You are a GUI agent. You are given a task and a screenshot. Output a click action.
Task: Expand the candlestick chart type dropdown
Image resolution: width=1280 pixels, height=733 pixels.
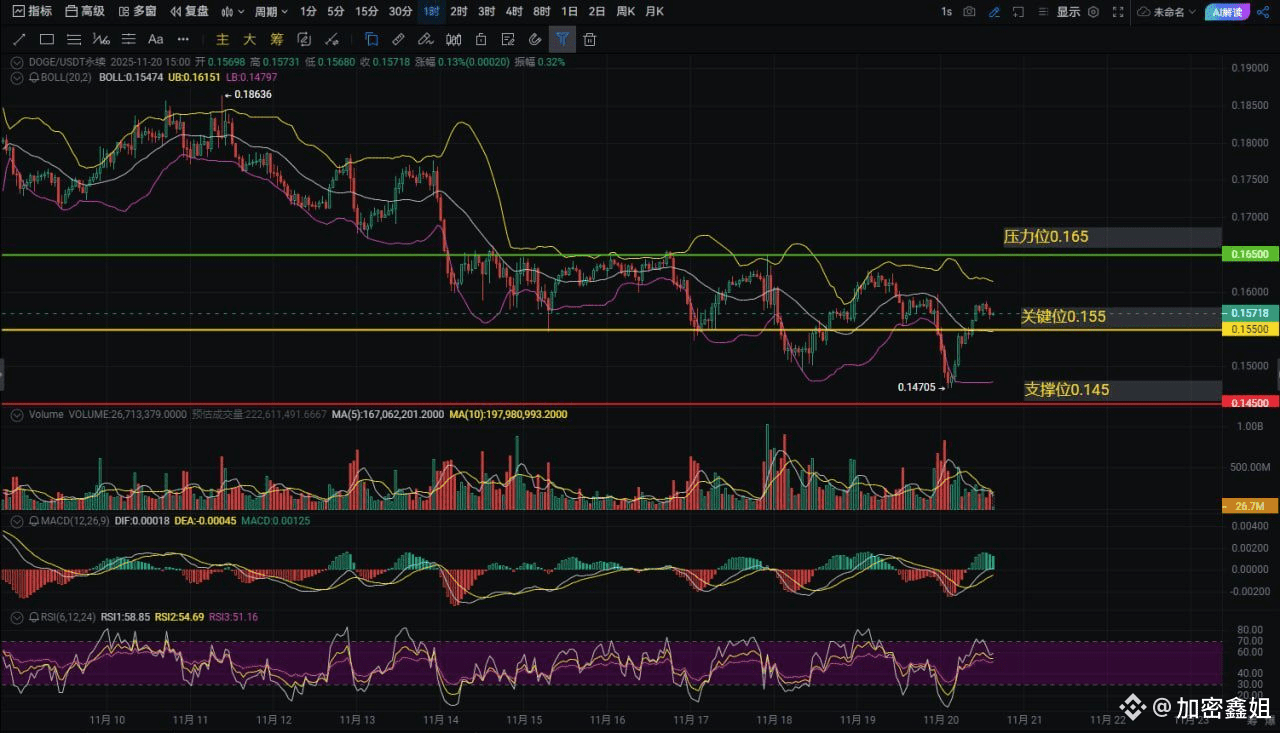pyautogui.click(x=232, y=12)
